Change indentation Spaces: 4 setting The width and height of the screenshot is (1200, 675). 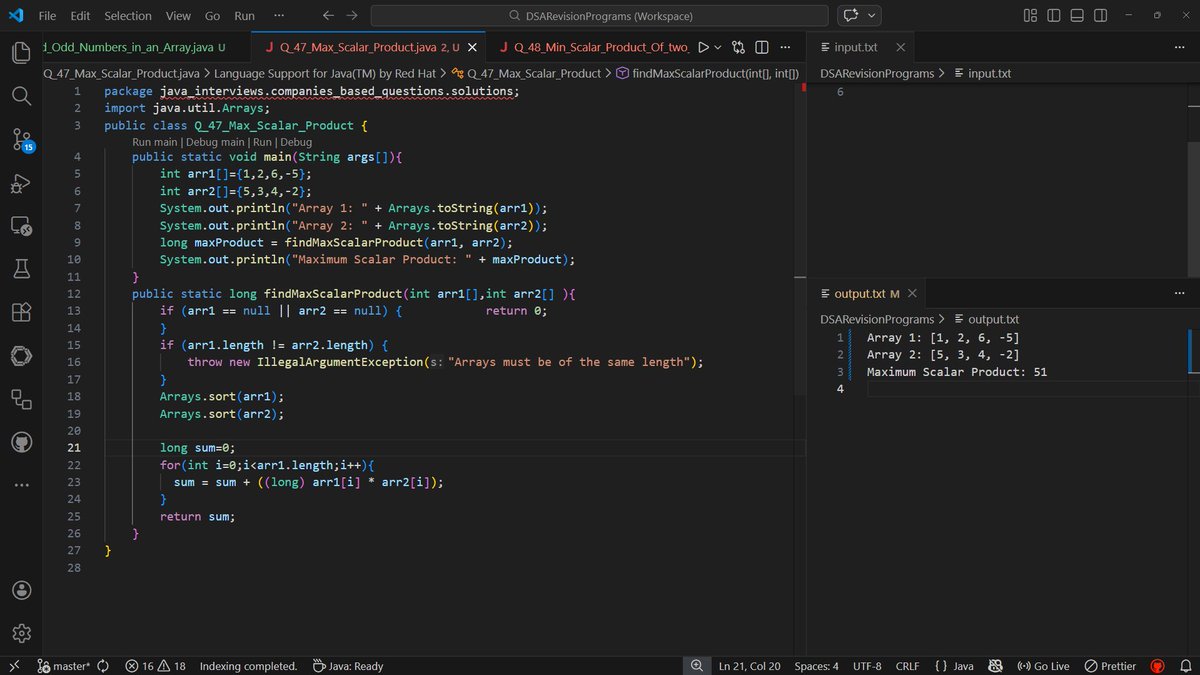[816, 666]
